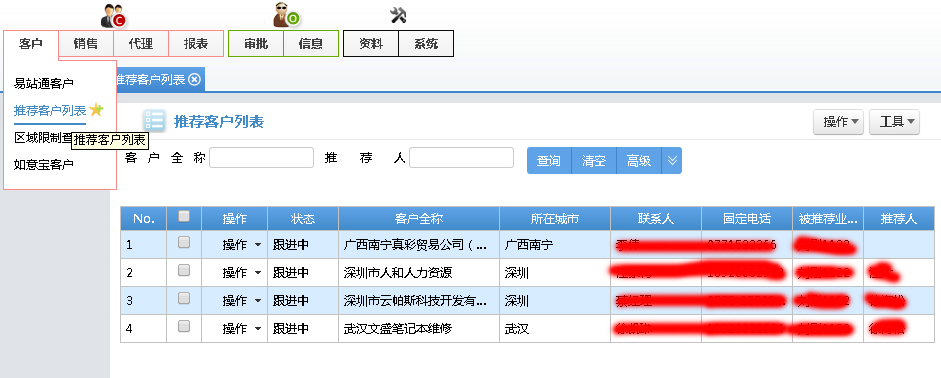Click the 固定电话 column header
Viewport: 941px width, 378px height.
[x=747, y=219]
